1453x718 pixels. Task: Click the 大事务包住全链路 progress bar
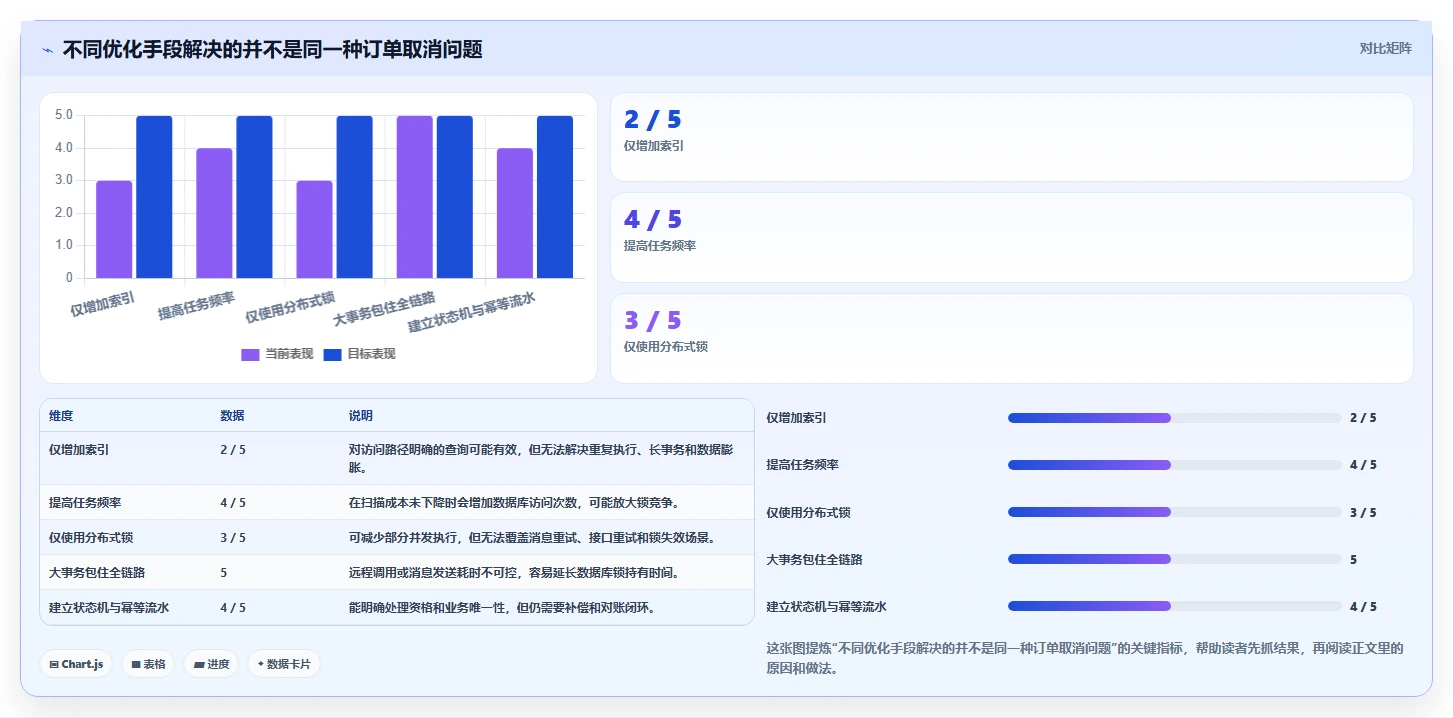coord(1174,559)
